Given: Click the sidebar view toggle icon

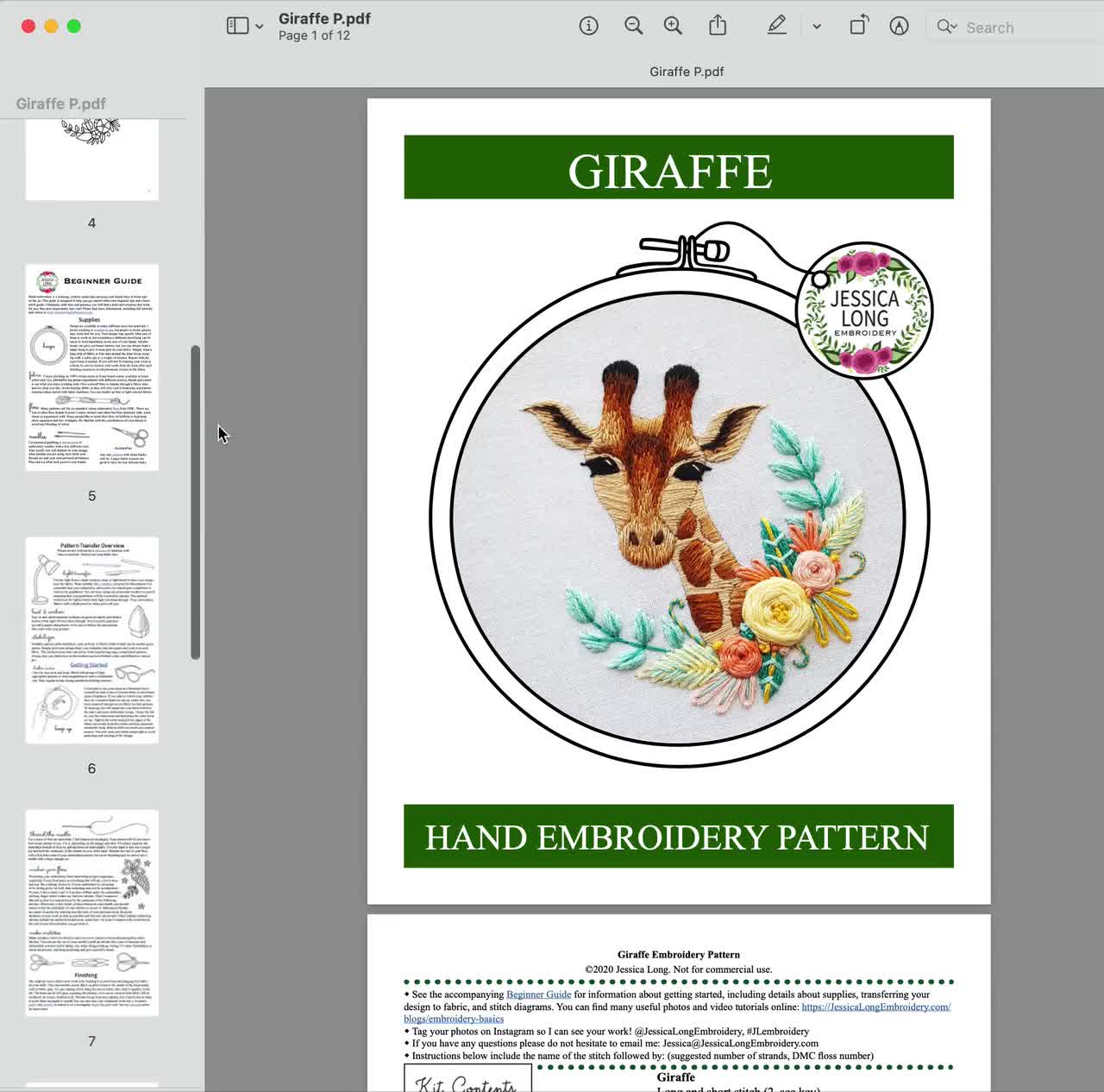Looking at the screenshot, I should point(237,26).
